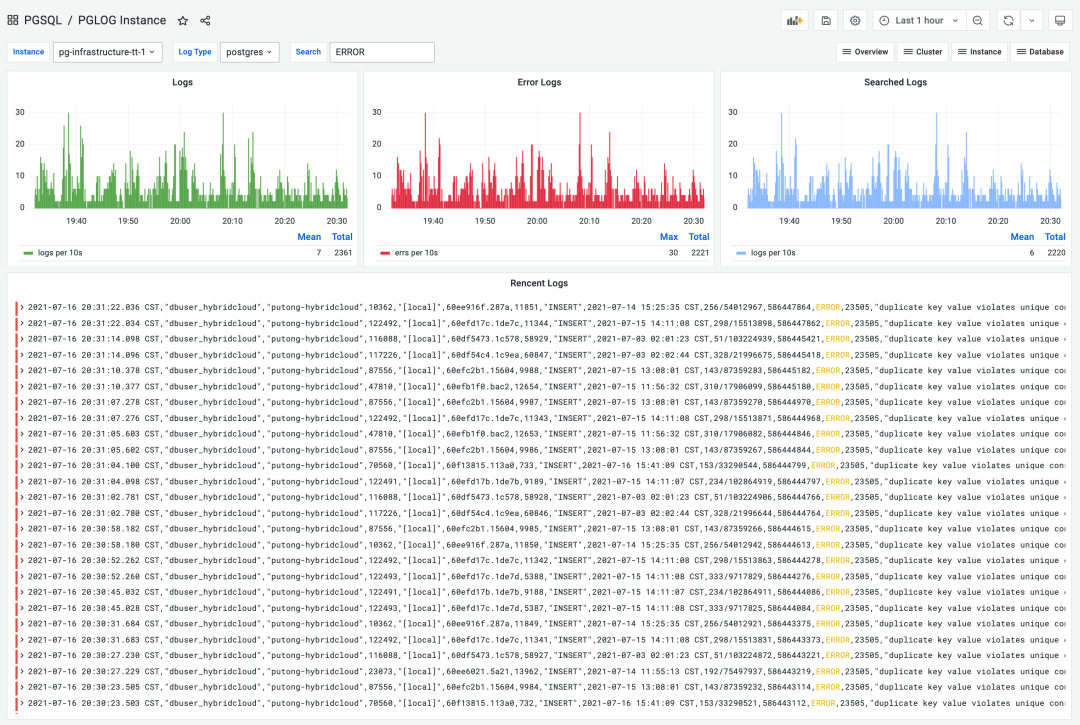Toggle the red errs per 10s legend series
1080x725 pixels.
tap(409, 253)
